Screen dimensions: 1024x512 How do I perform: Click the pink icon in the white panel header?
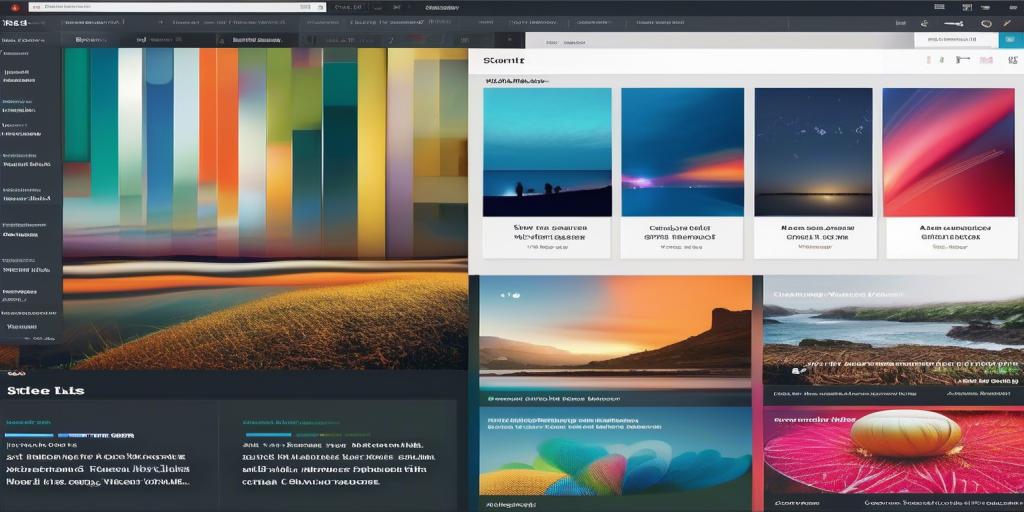[986, 61]
